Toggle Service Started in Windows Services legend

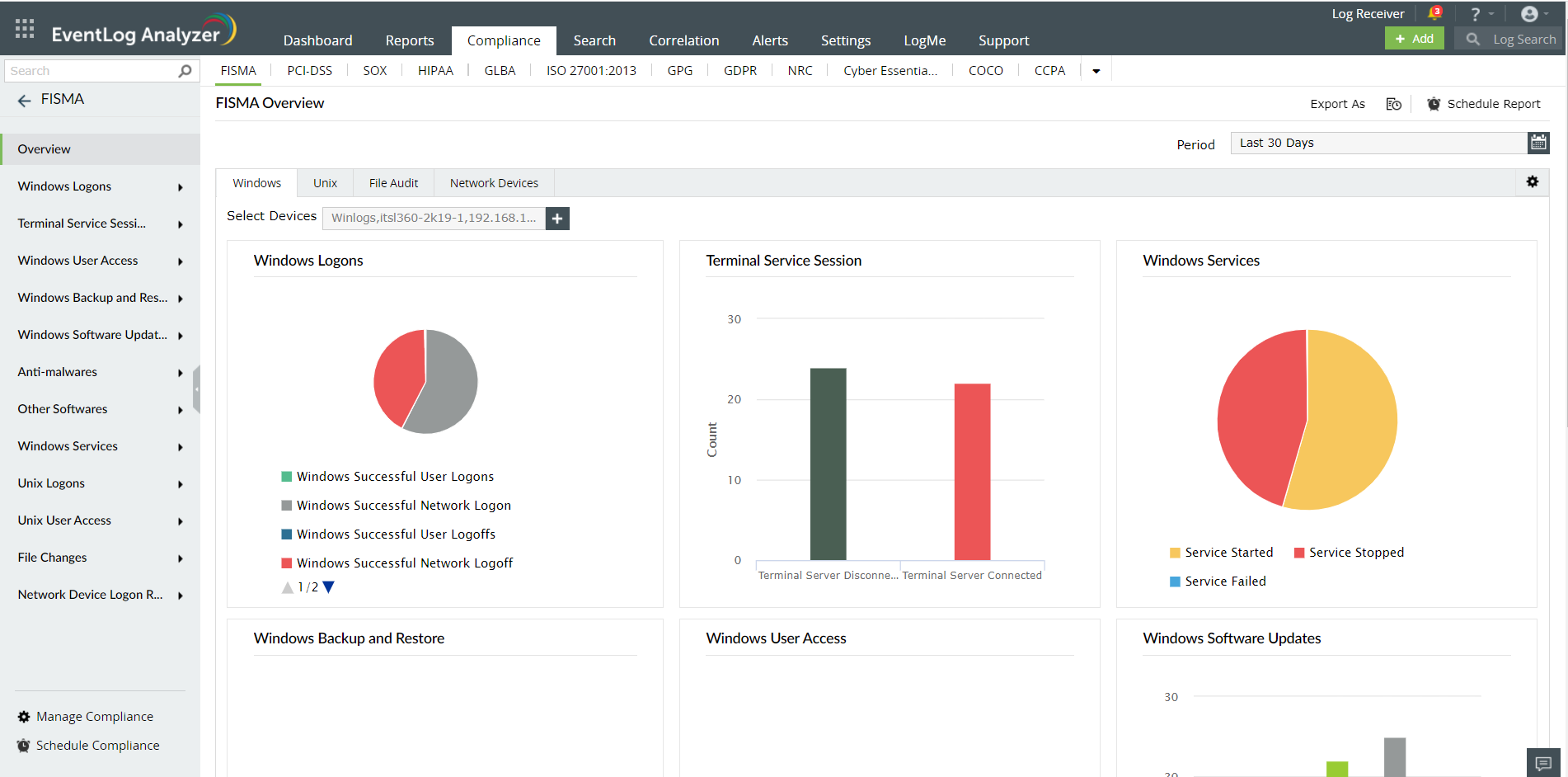[x=1221, y=552]
